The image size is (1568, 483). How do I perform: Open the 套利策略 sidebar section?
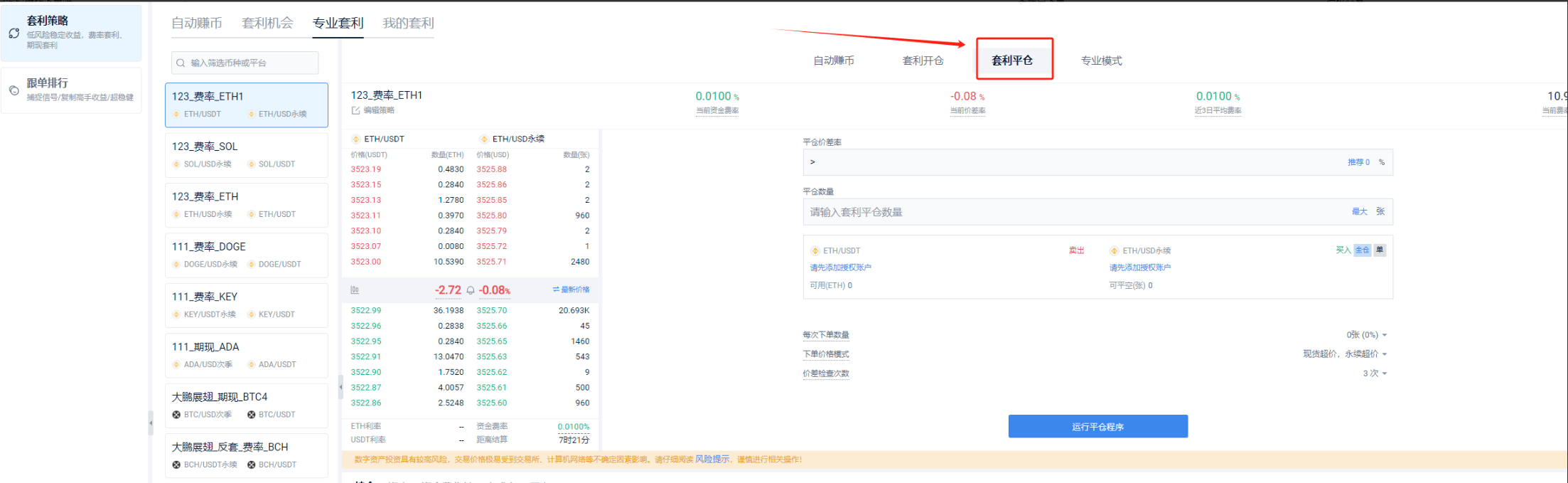pos(71,33)
